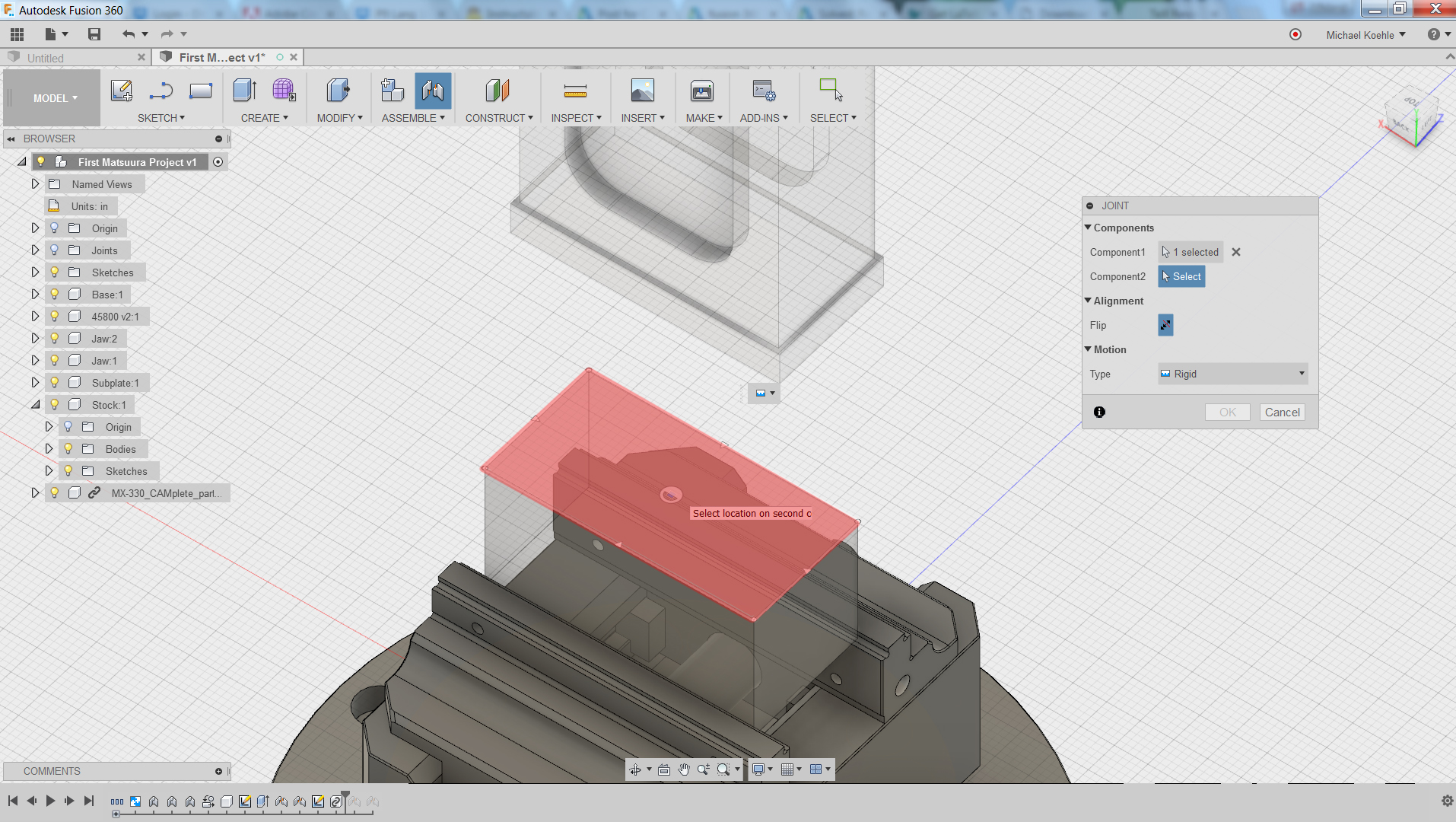The height and width of the screenshot is (822, 1456).
Task: Click the Joint info icon
Action: tap(1099, 412)
